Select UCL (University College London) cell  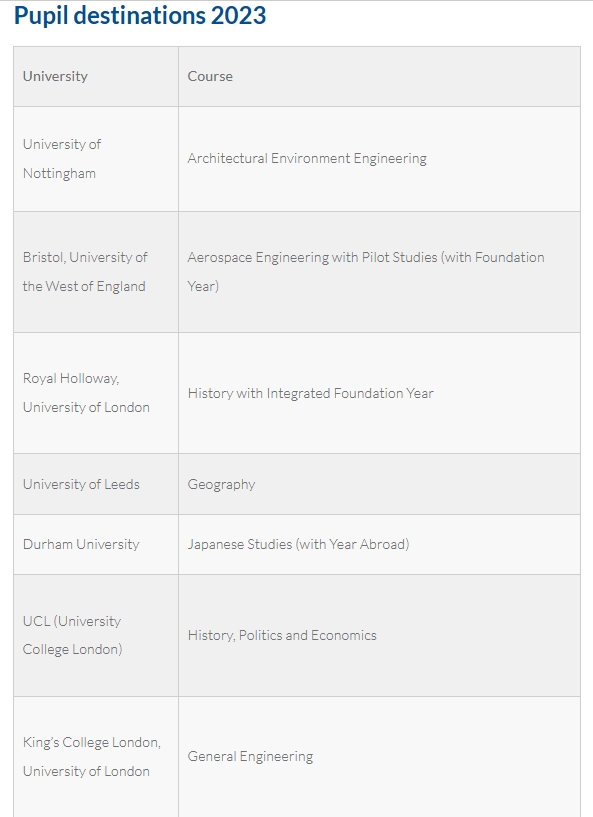[x=96, y=636]
